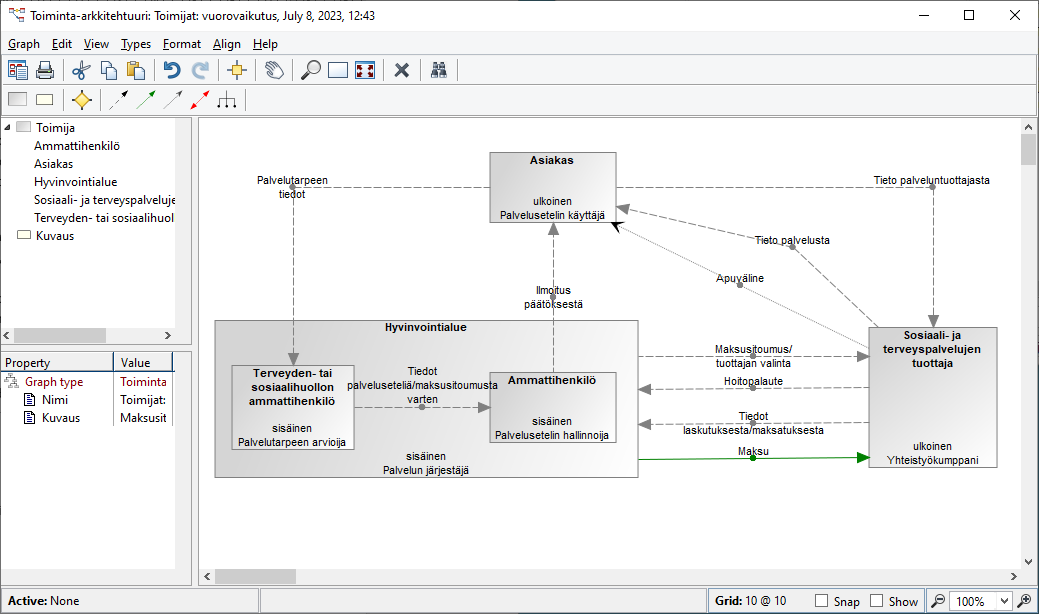This screenshot has height=614, width=1039.
Task: Enable the Show grid checkbox
Action: [x=876, y=601]
